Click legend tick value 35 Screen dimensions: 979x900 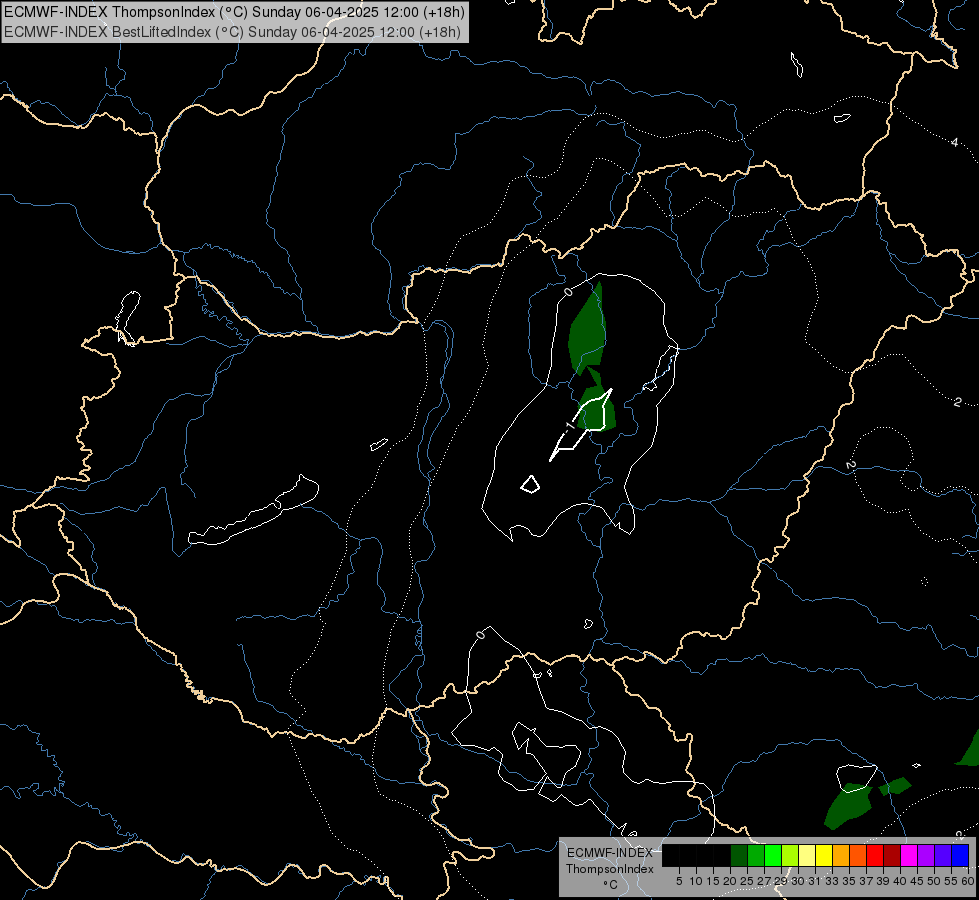click(x=849, y=881)
